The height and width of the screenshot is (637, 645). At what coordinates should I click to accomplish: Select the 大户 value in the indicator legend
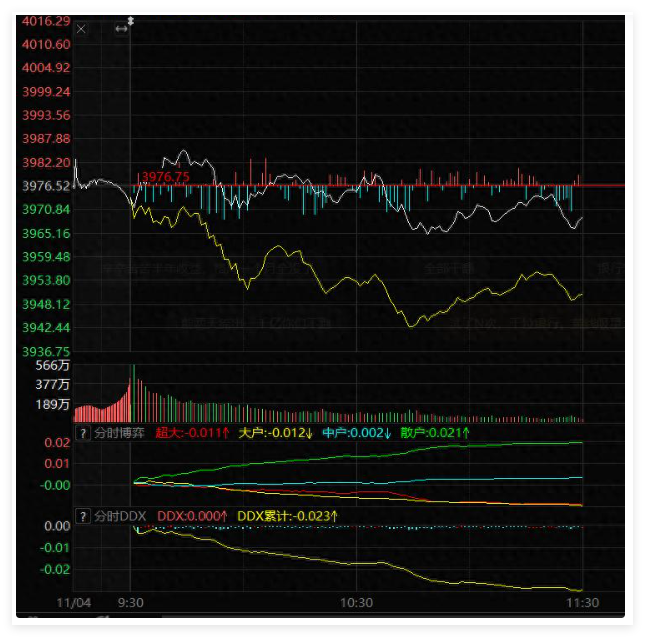click(276, 433)
